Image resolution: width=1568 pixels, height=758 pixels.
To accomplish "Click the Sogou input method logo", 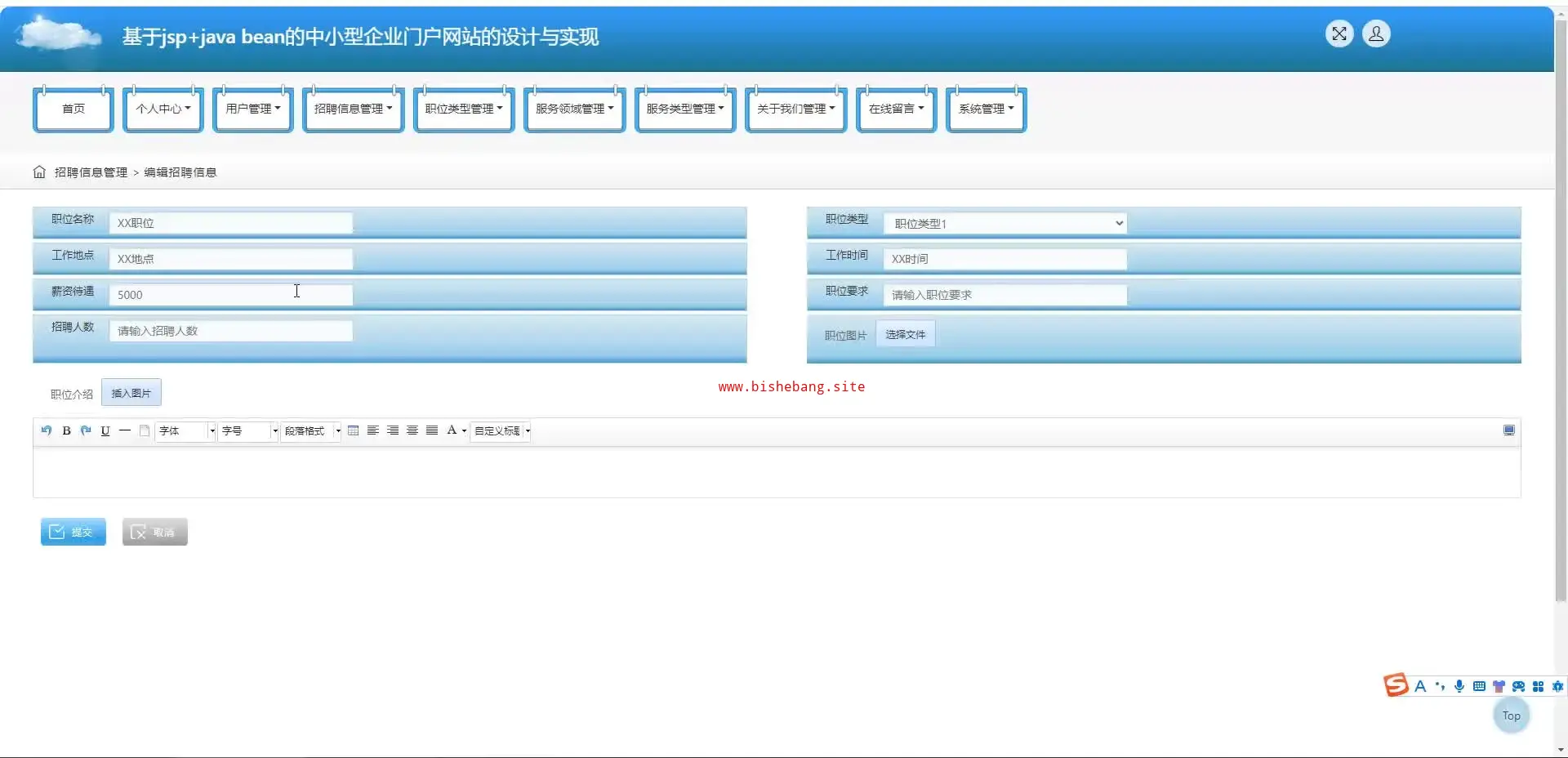I will tap(1396, 684).
